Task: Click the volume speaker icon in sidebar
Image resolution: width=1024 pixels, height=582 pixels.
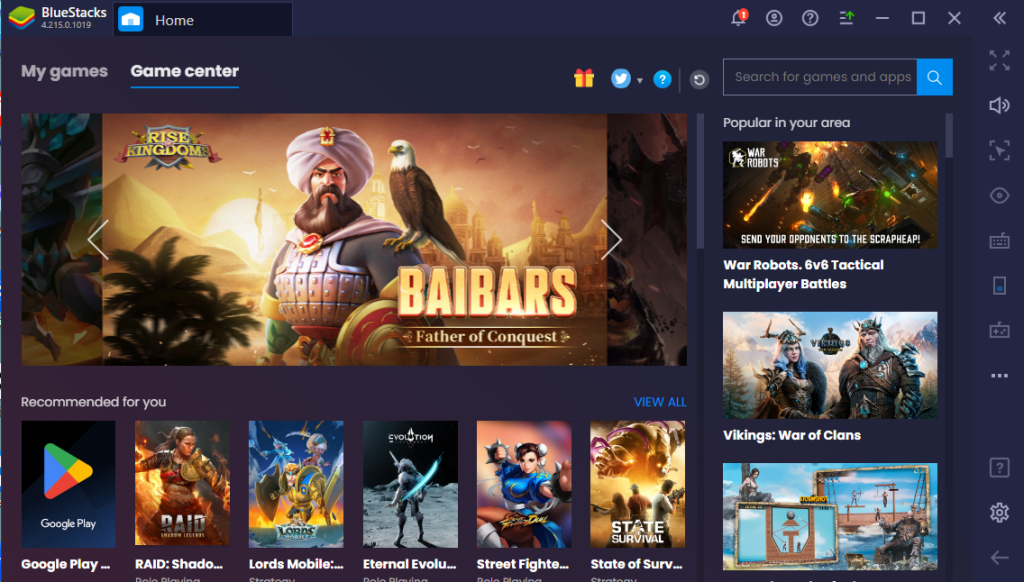Action: point(999,105)
